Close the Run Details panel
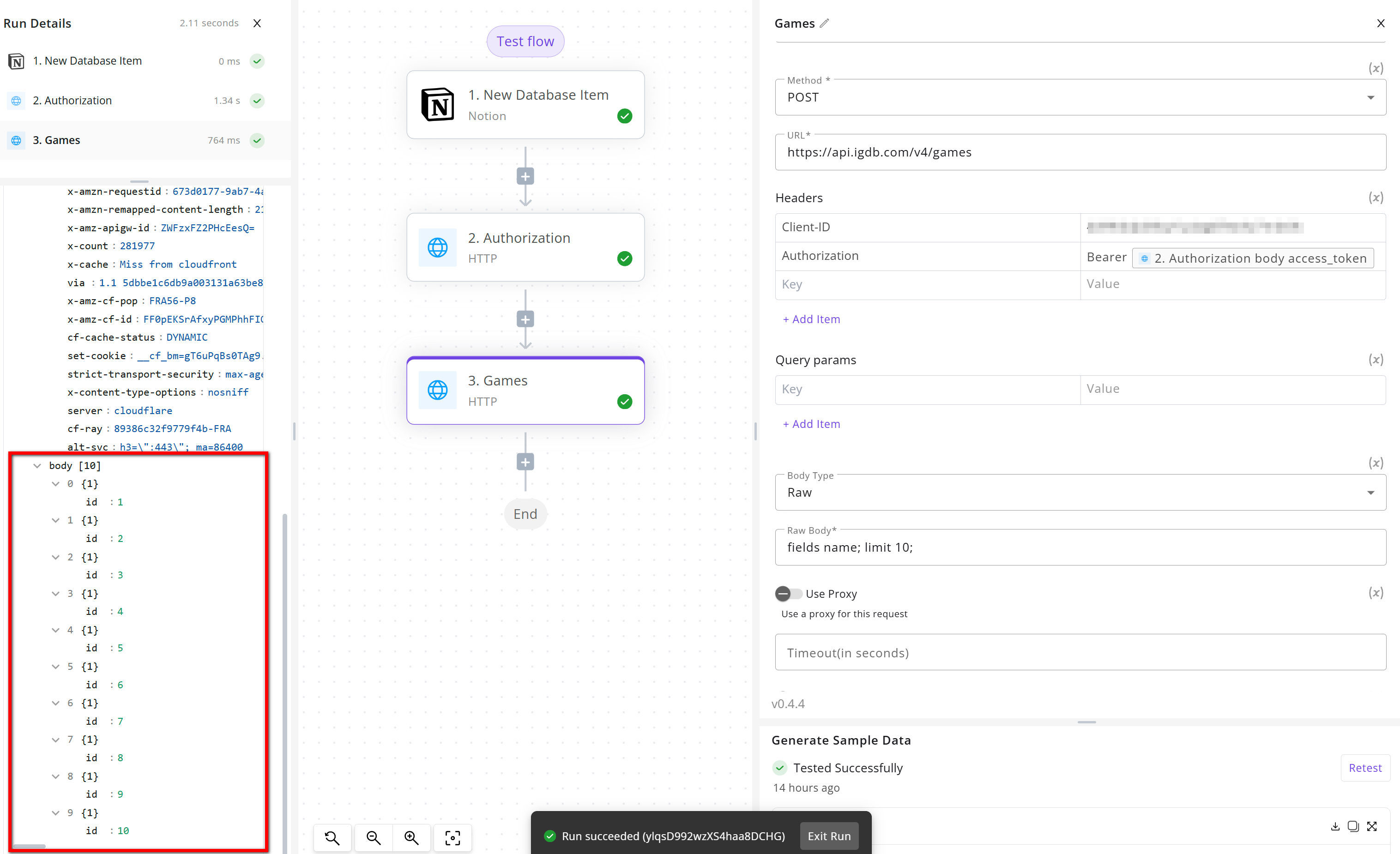The width and height of the screenshot is (1400, 854). 257,23
